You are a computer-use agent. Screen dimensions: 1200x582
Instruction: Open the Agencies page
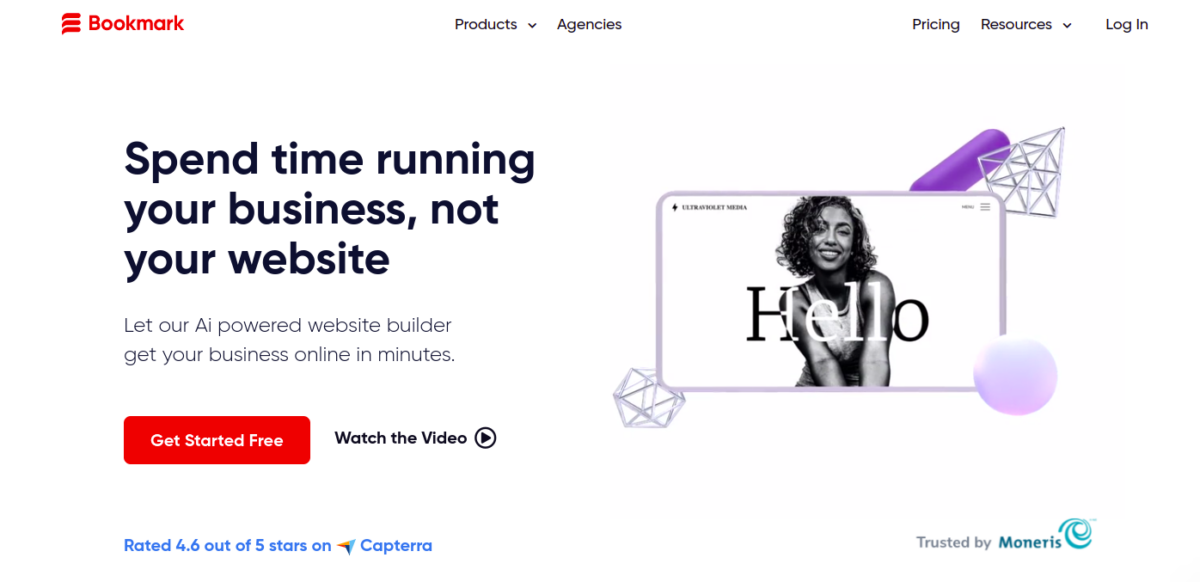[589, 24]
